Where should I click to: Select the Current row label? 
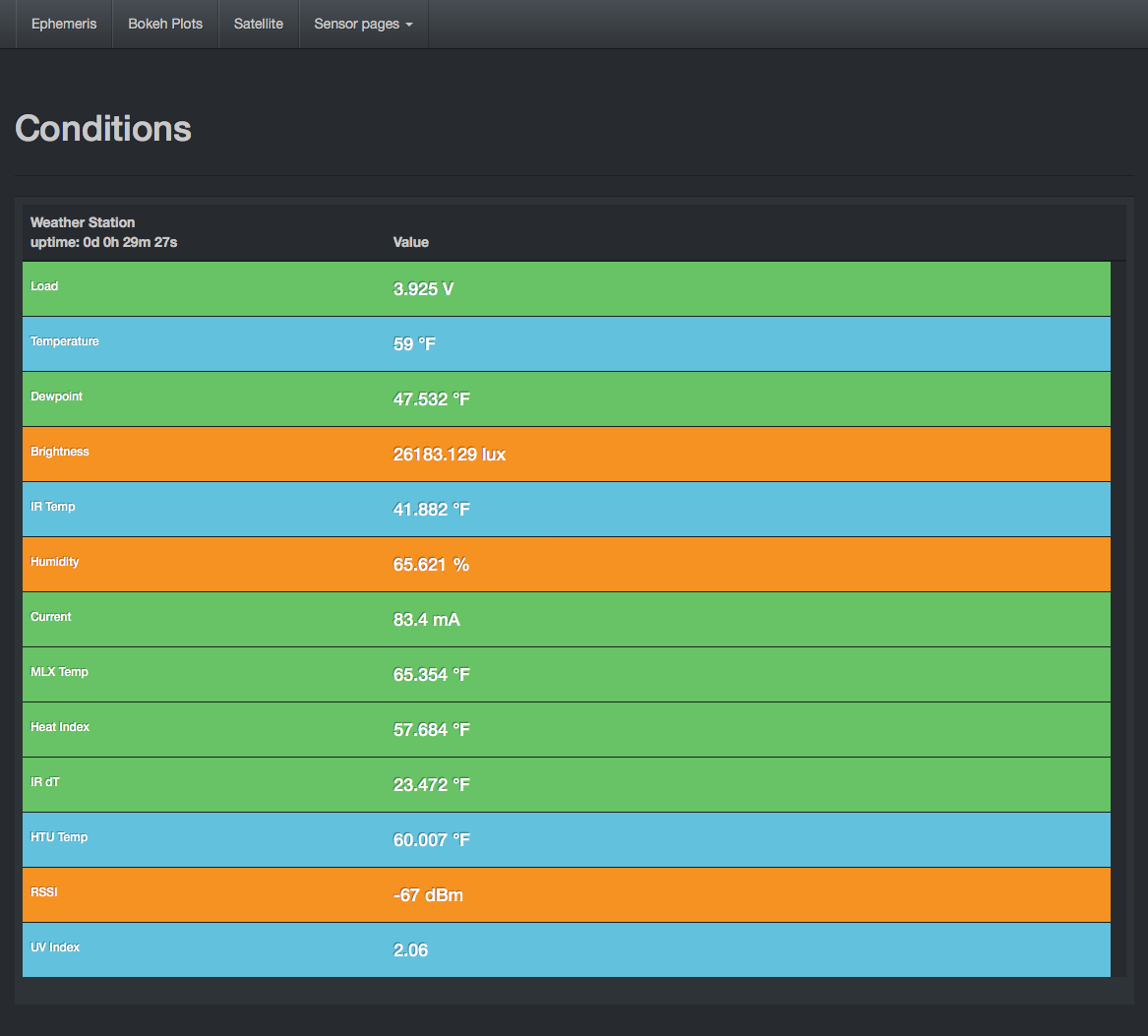tap(51, 617)
